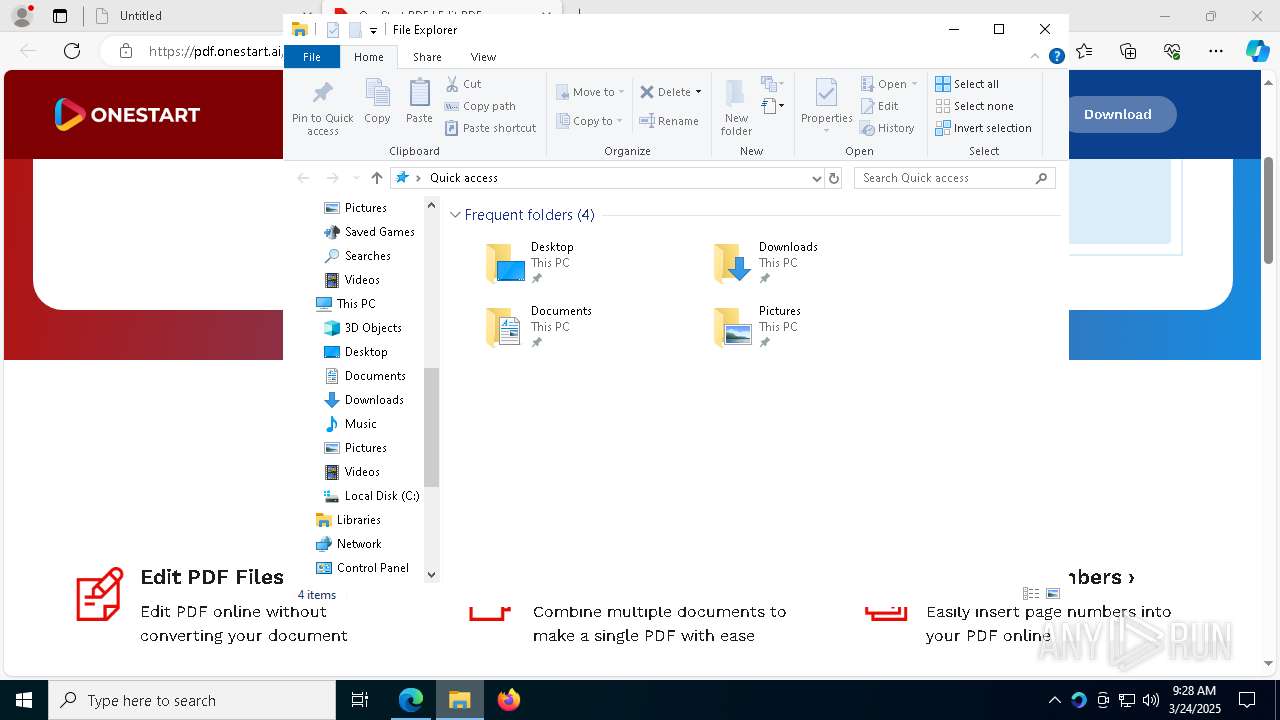
Task: Open the Move to dropdown
Action: pyautogui.click(x=590, y=92)
